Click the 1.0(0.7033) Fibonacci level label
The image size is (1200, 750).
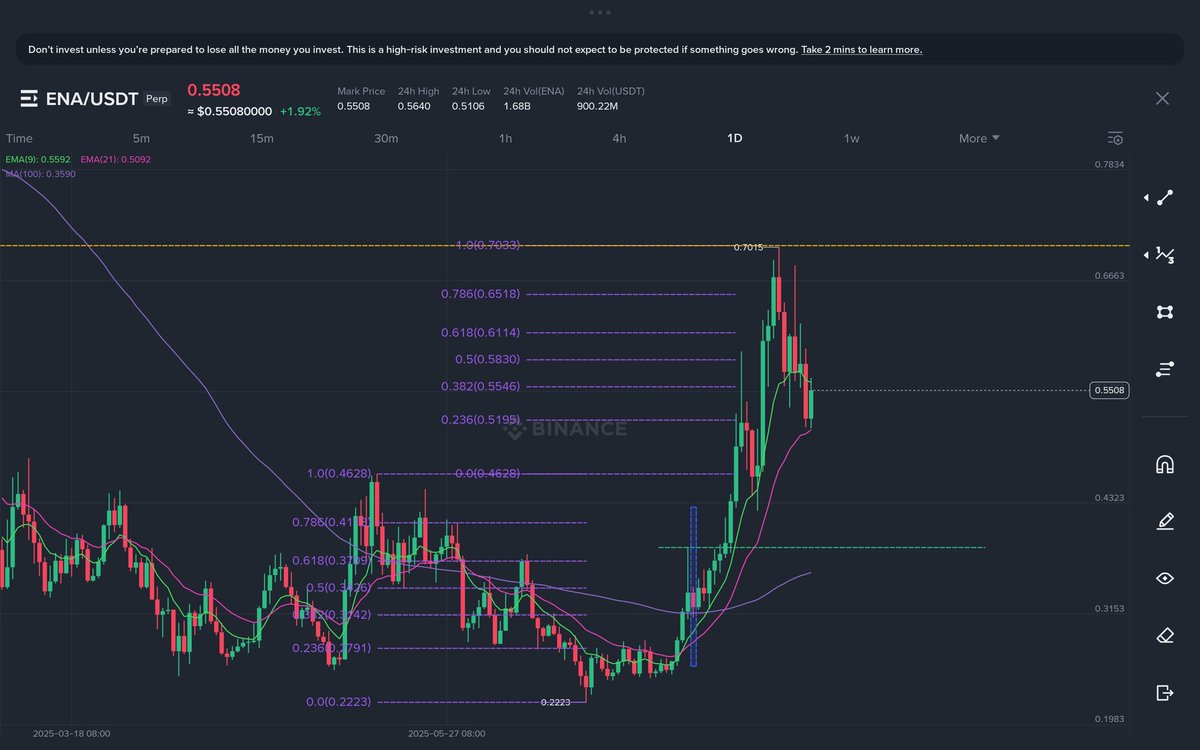pyautogui.click(x=487, y=245)
